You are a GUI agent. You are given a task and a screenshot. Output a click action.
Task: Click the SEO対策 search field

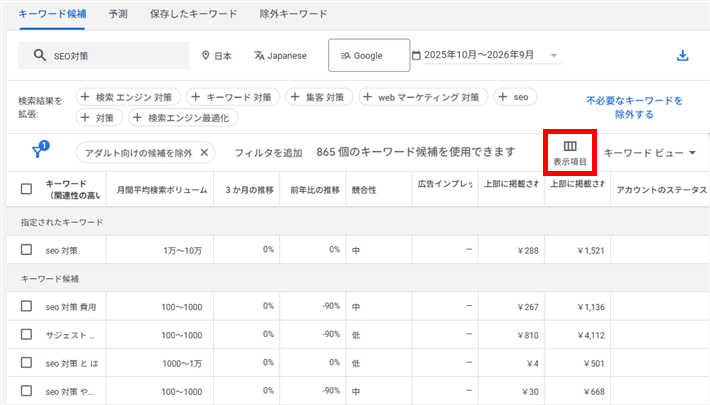coord(103,55)
